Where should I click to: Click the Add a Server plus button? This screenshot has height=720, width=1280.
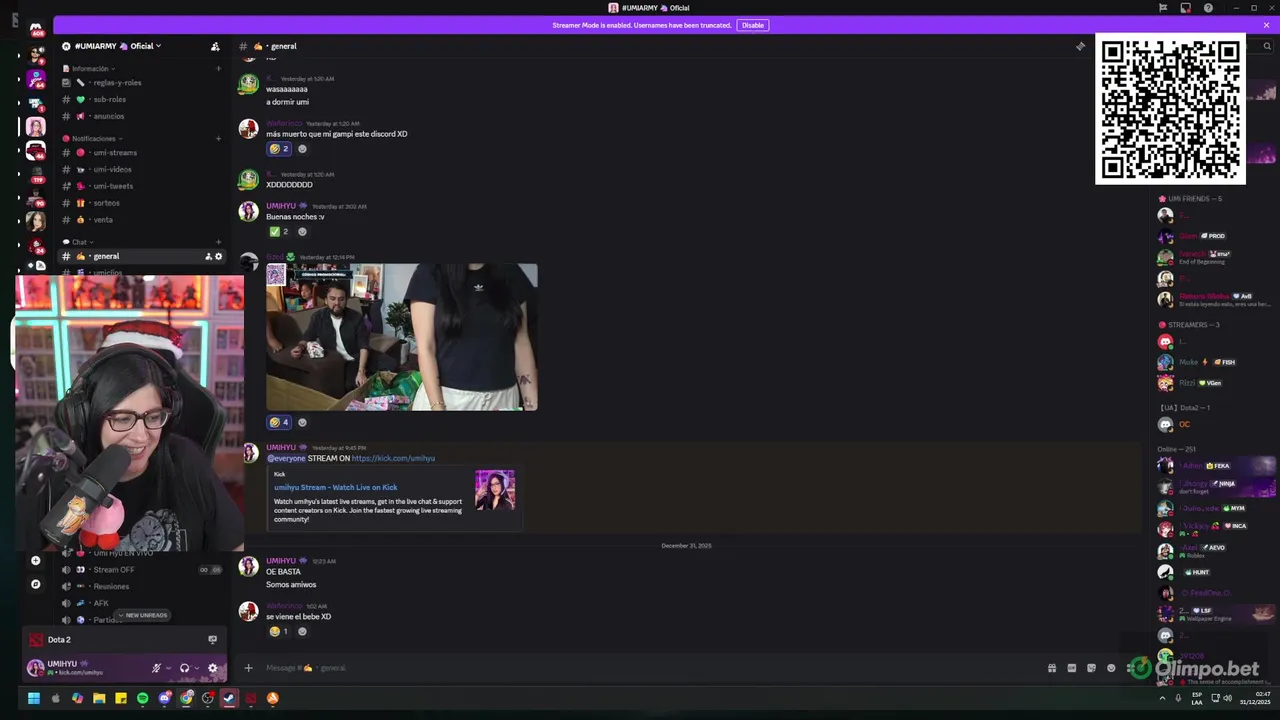tap(36, 561)
